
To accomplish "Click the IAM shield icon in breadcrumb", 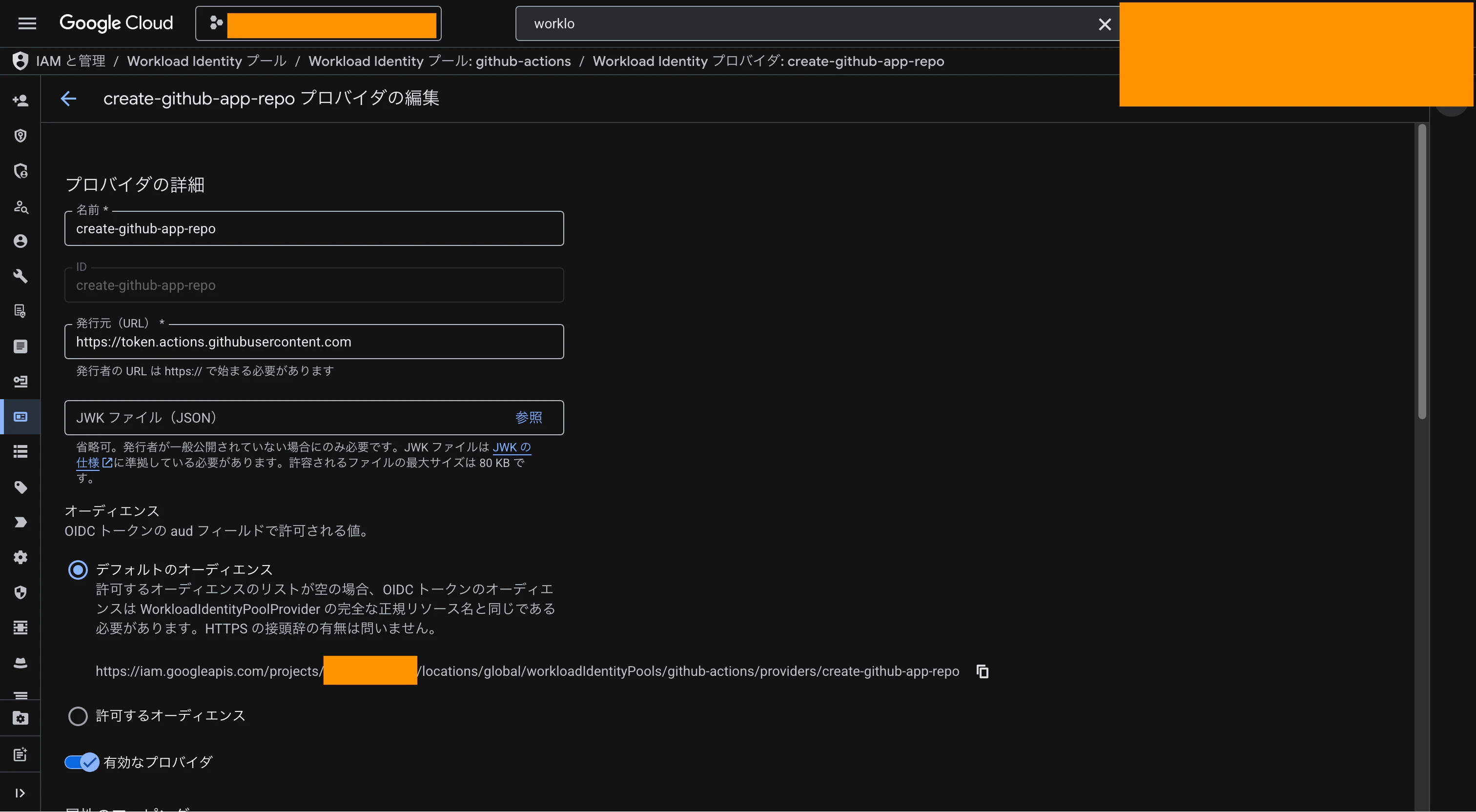I will 20,61.
